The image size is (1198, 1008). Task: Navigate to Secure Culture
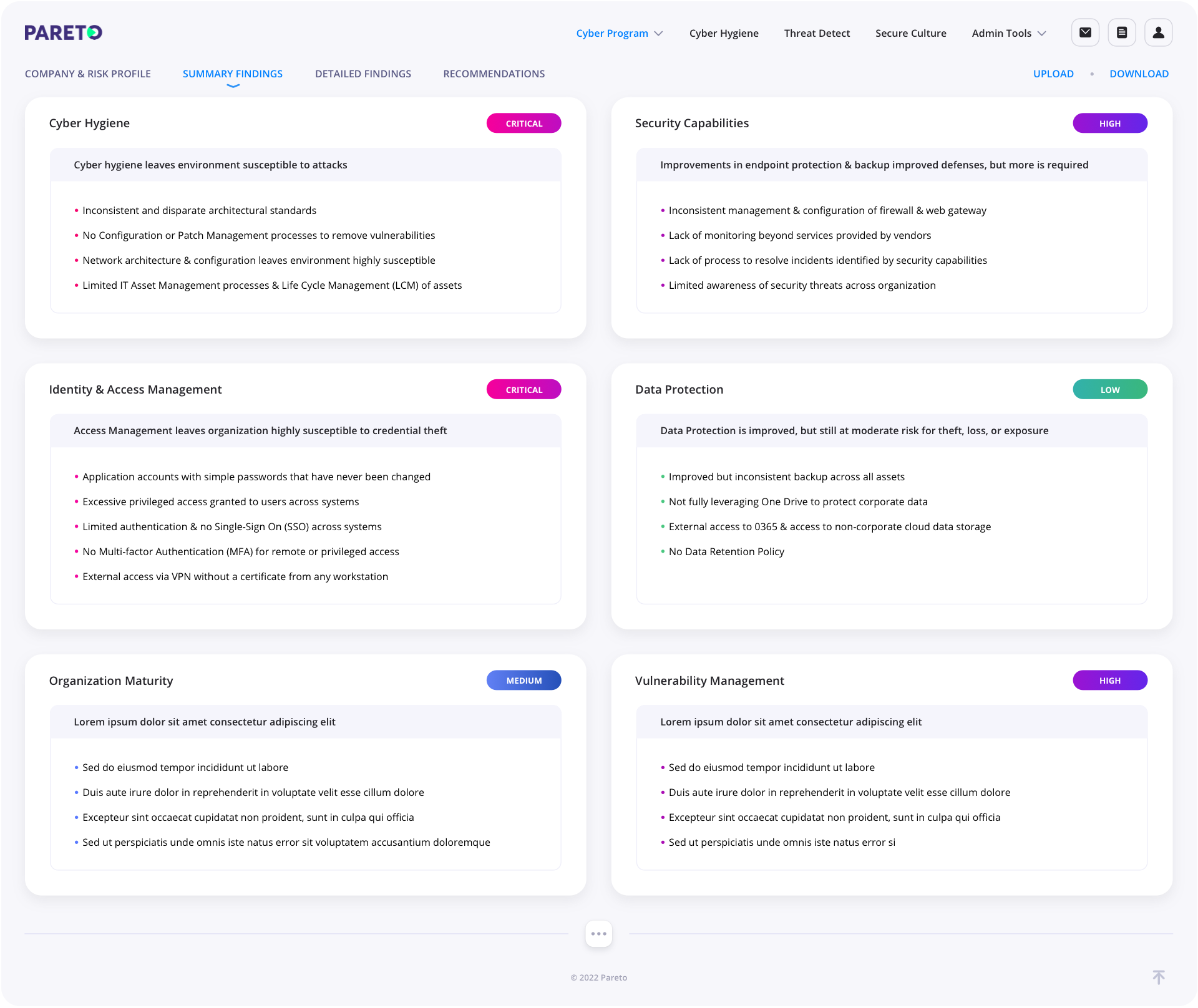911,33
